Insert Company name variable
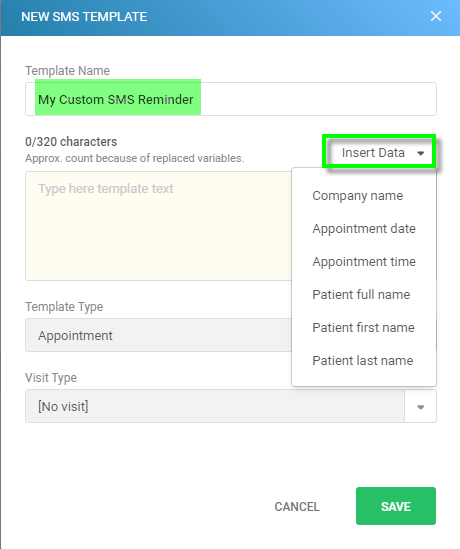The width and height of the screenshot is (460, 549). pos(357,196)
